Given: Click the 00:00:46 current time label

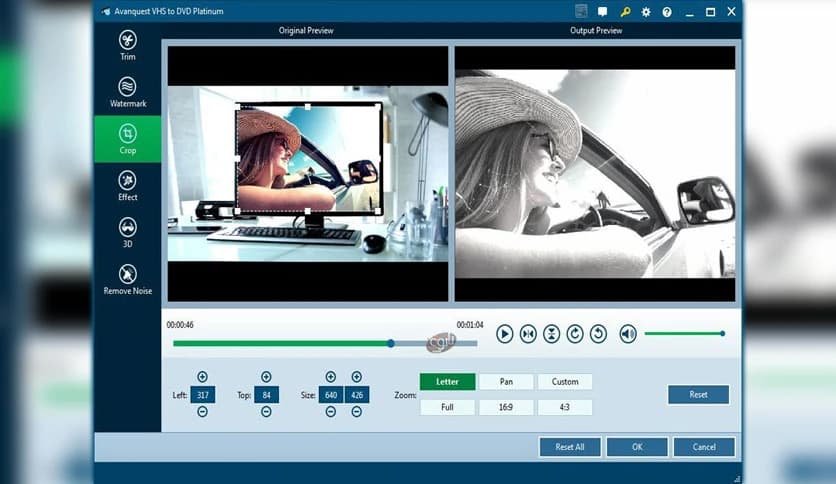Looking at the screenshot, I should point(180,325).
